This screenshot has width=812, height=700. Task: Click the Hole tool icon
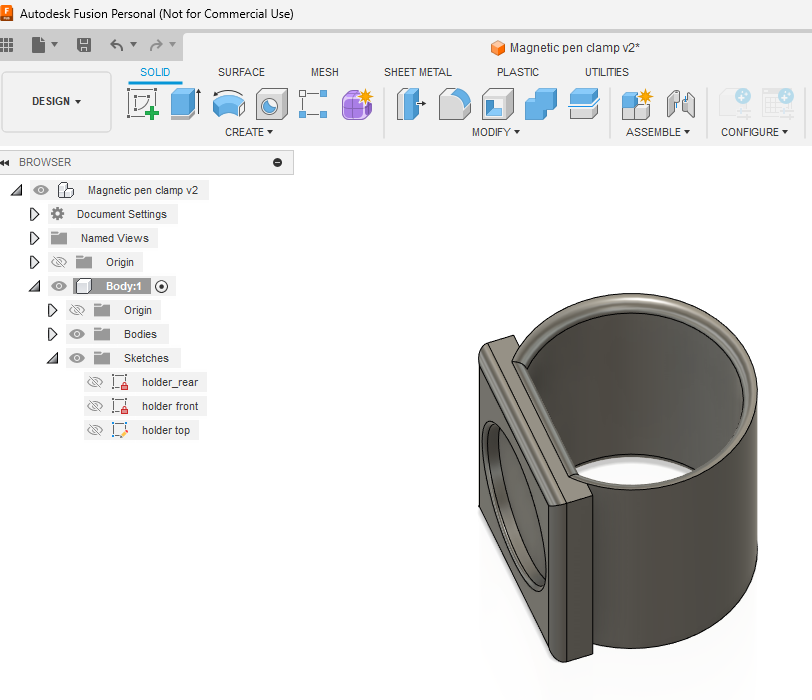click(x=271, y=104)
